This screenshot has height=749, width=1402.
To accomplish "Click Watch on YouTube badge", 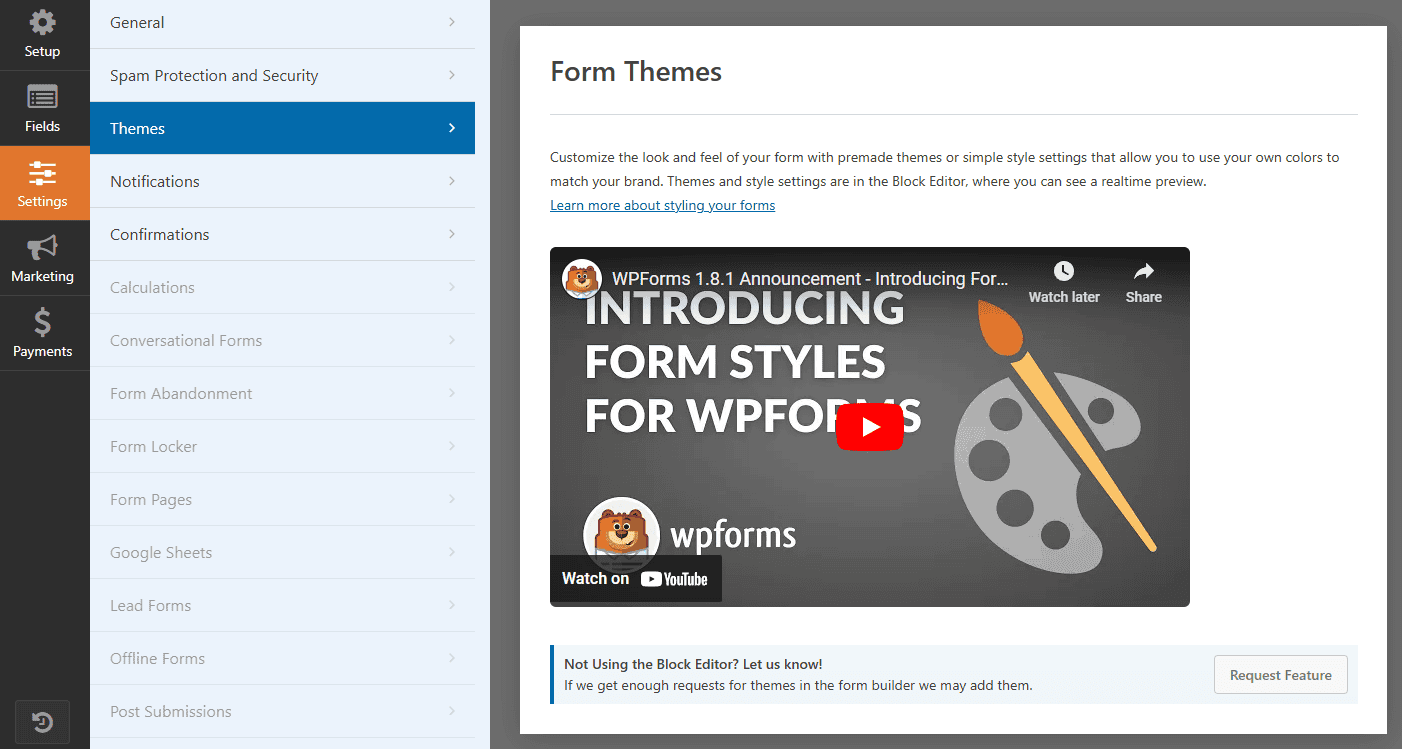I will 635,578.
